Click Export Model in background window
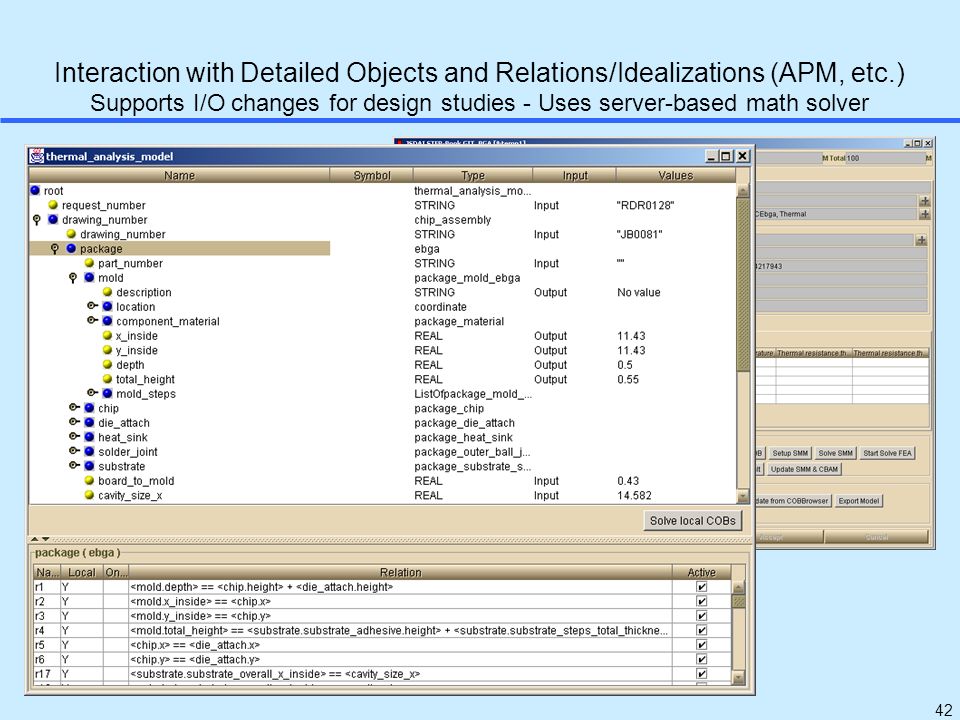The width and height of the screenshot is (960, 720). coord(858,501)
